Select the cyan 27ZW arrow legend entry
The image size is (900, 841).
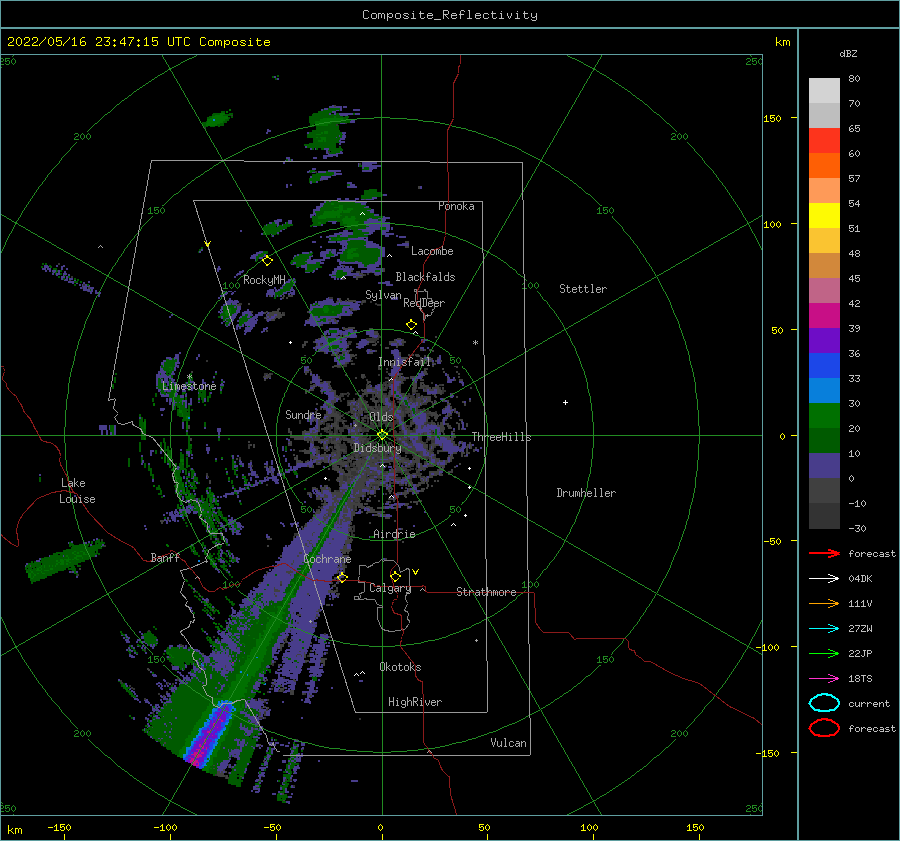(x=824, y=629)
